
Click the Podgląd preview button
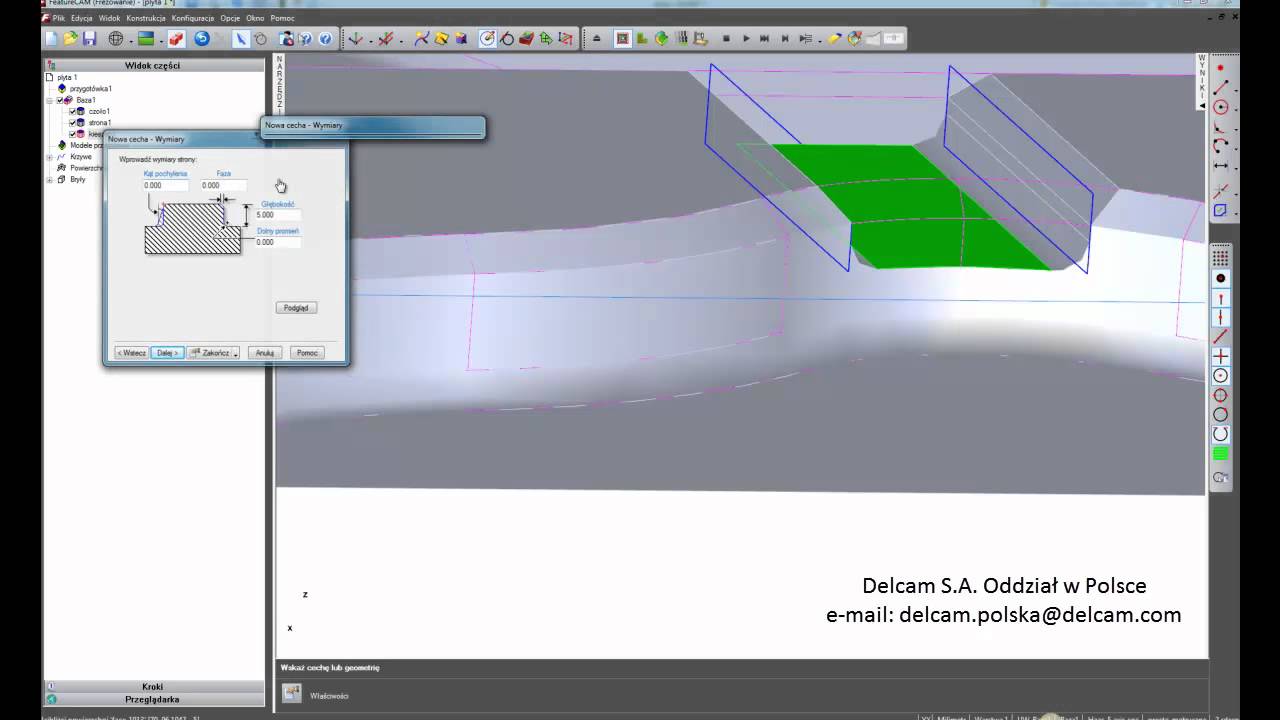coord(296,308)
